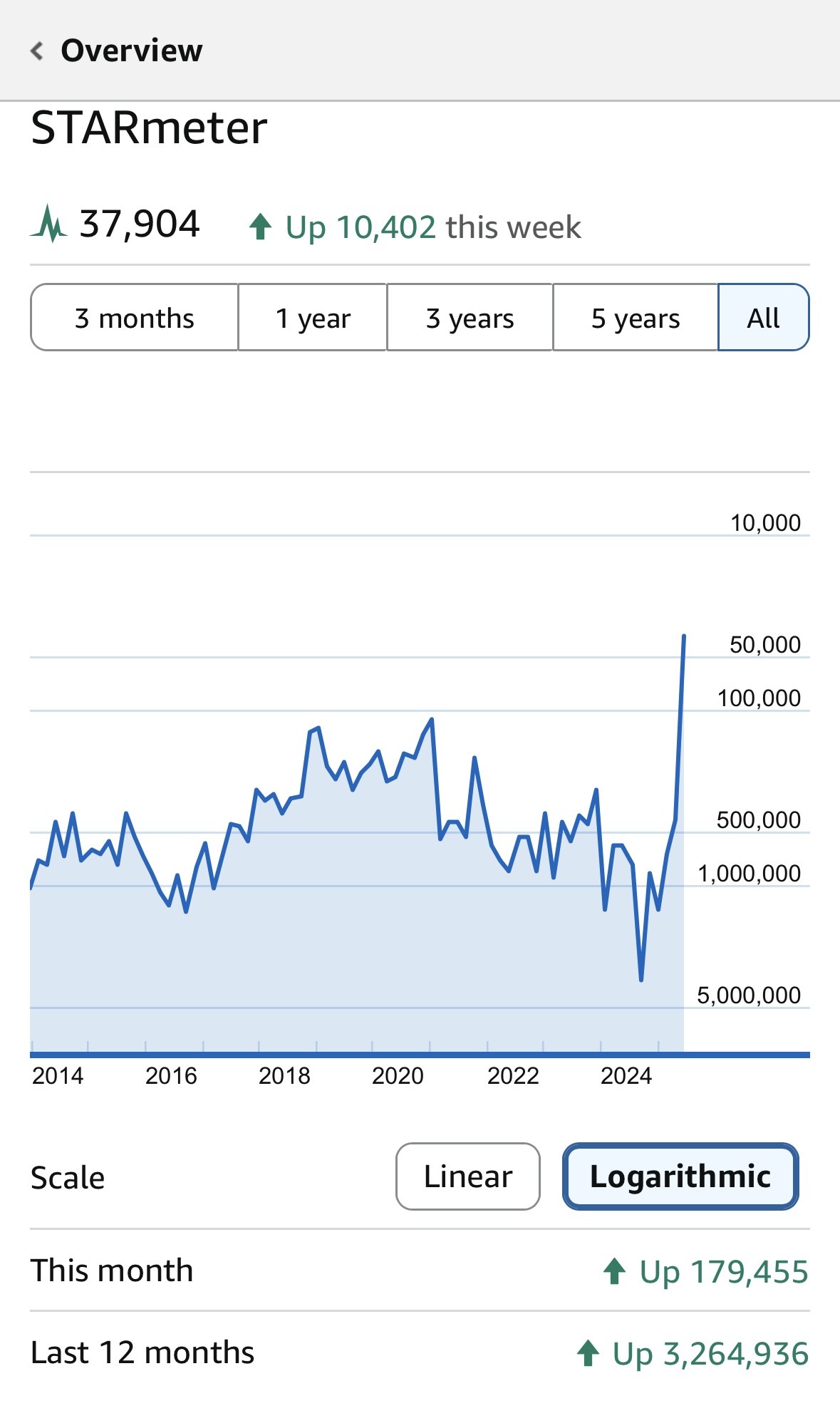Choose the Logarithmic scale option
The width and height of the screenshot is (840, 1428).
pyautogui.click(x=680, y=1176)
